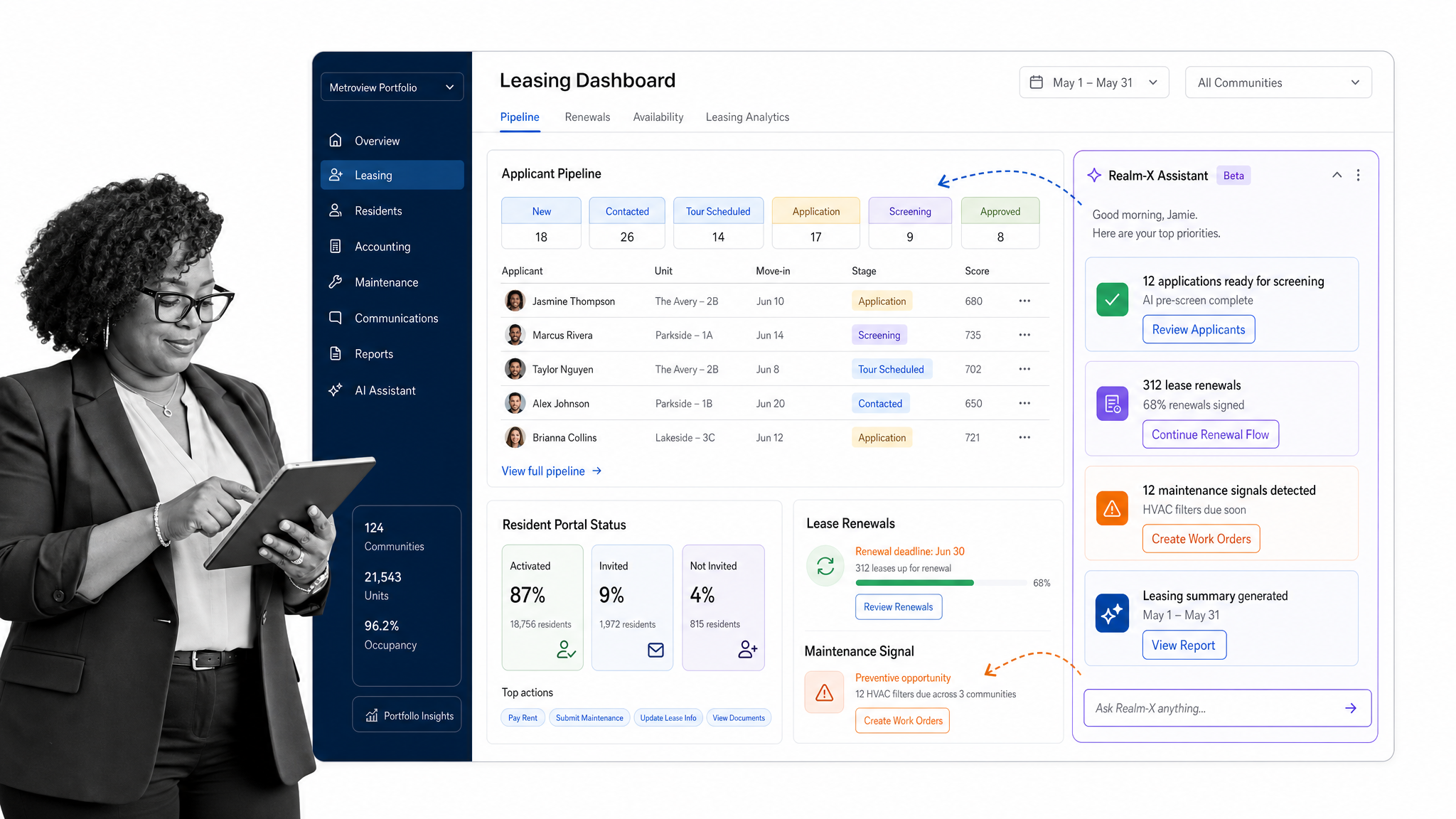Click the Continue Renewal Flow button
1456x819 pixels.
(x=1210, y=434)
